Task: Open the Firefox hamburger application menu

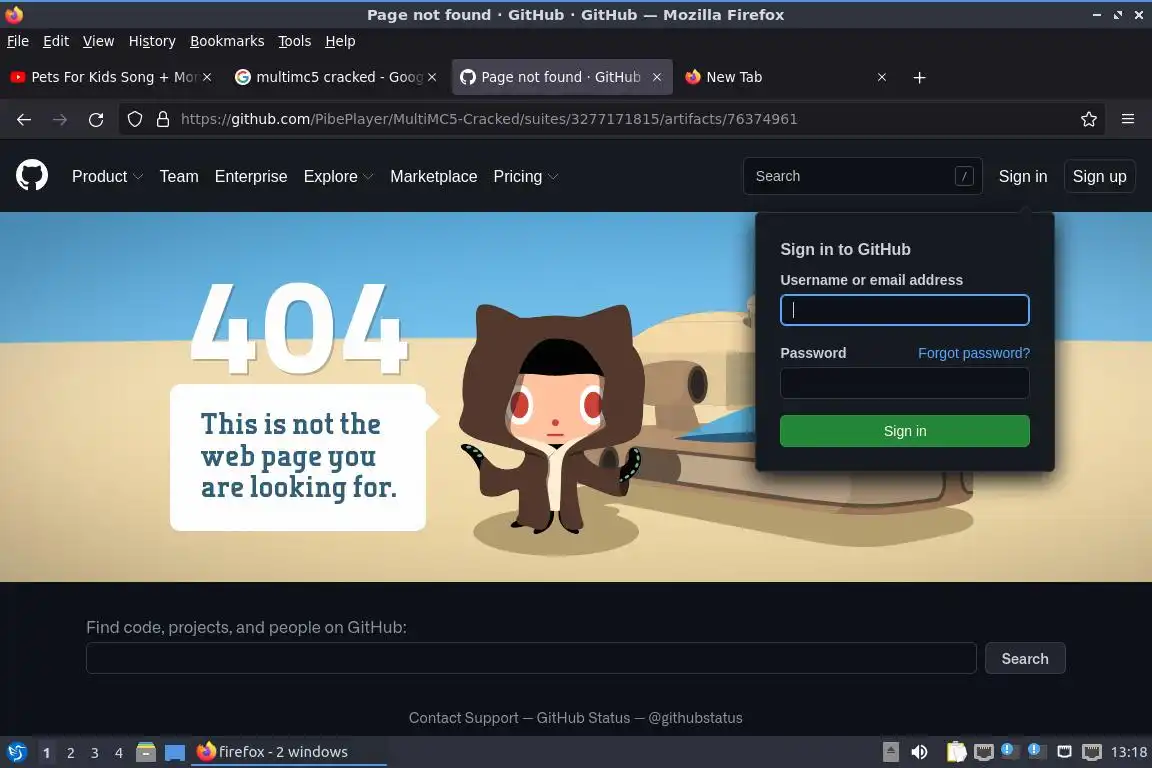Action: point(1128,119)
